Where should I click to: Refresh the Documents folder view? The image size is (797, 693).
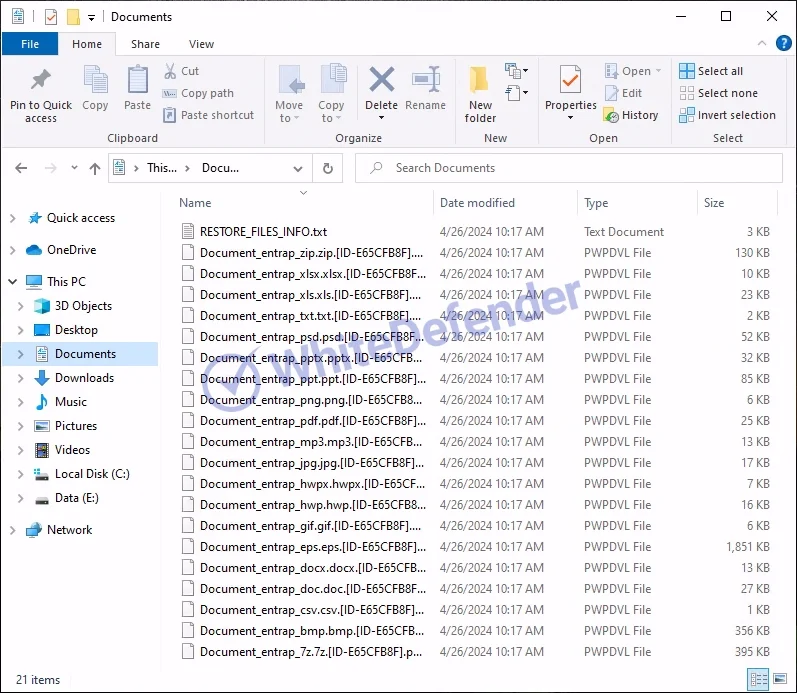pyautogui.click(x=327, y=168)
